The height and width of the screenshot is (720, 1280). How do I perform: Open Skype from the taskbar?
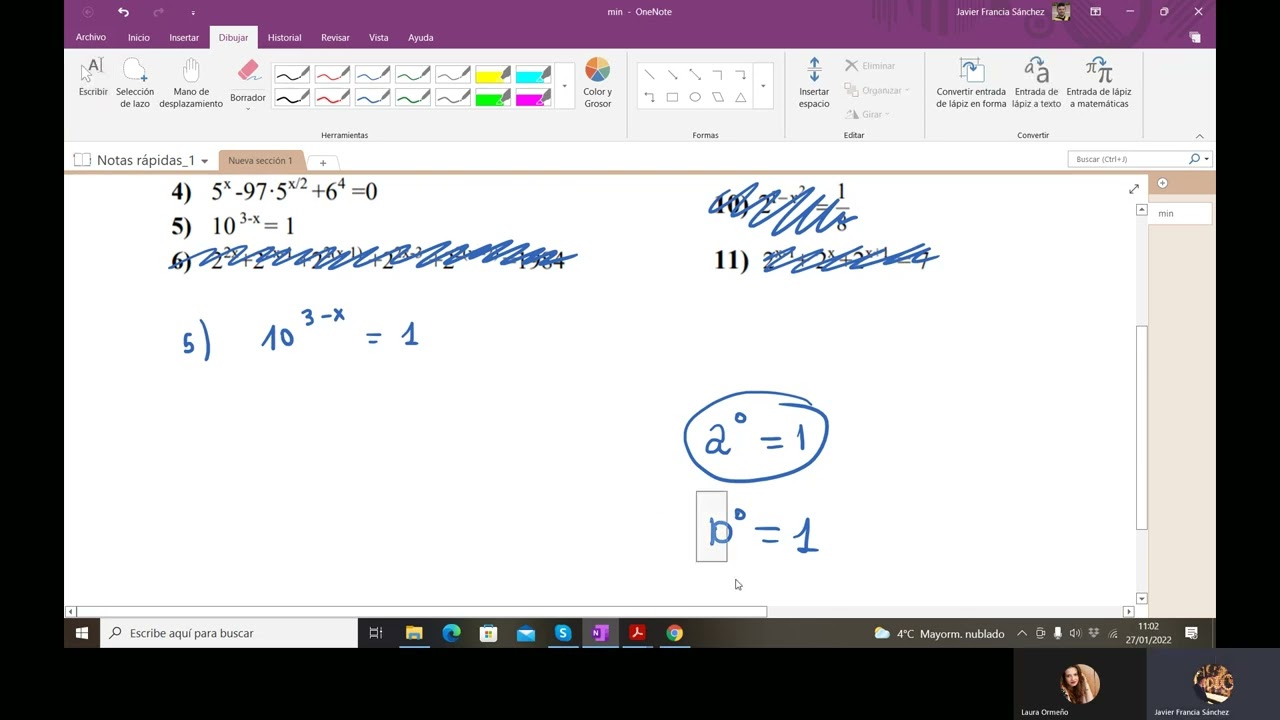(x=563, y=633)
